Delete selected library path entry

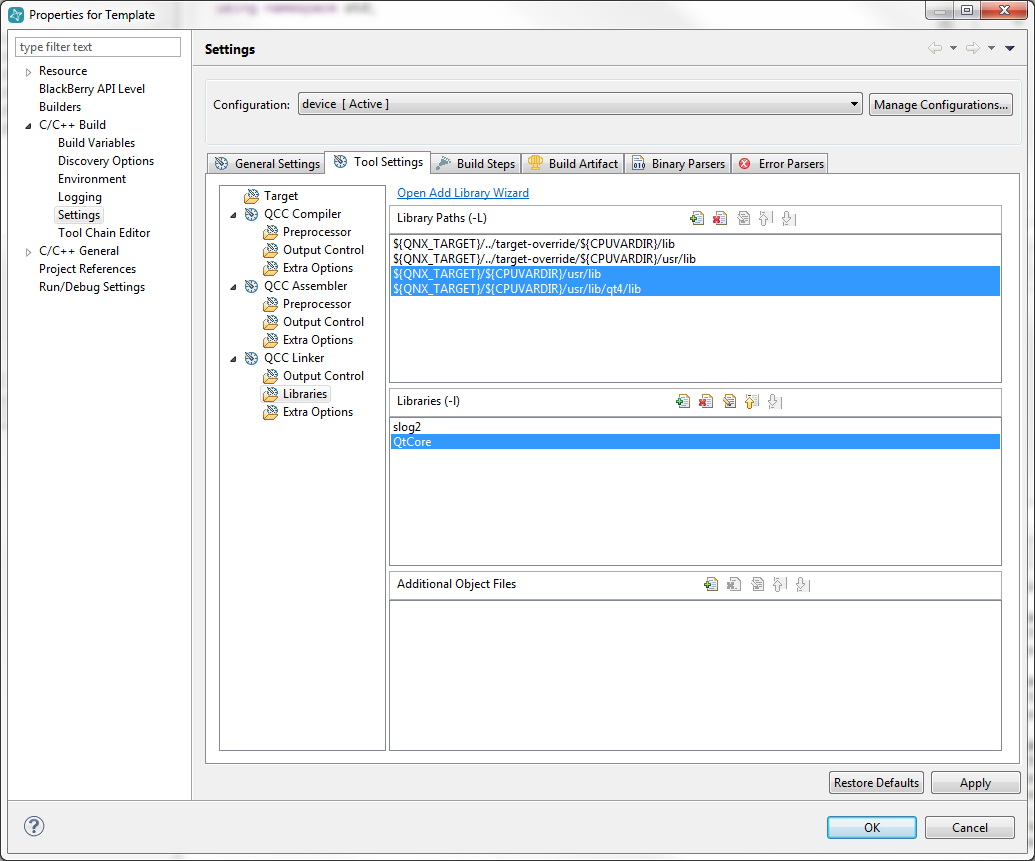(x=719, y=219)
